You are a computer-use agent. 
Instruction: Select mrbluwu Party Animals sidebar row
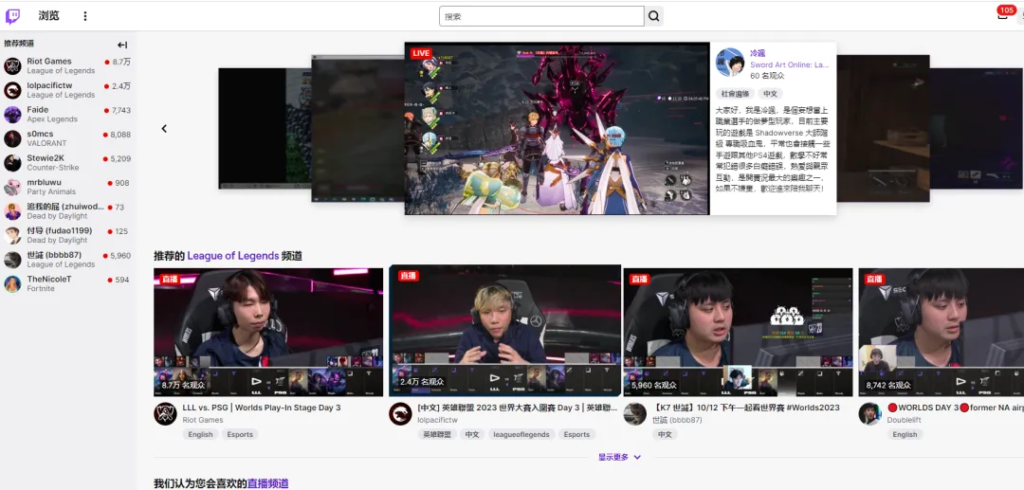pyautogui.click(x=68, y=187)
